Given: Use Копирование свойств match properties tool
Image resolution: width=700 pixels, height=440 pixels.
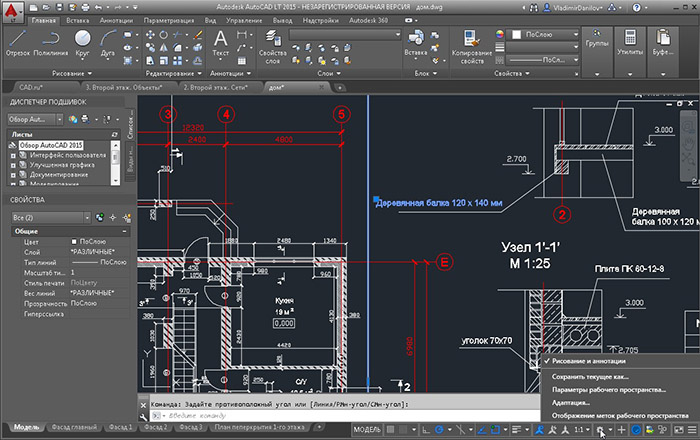Looking at the screenshot, I should 472,47.
